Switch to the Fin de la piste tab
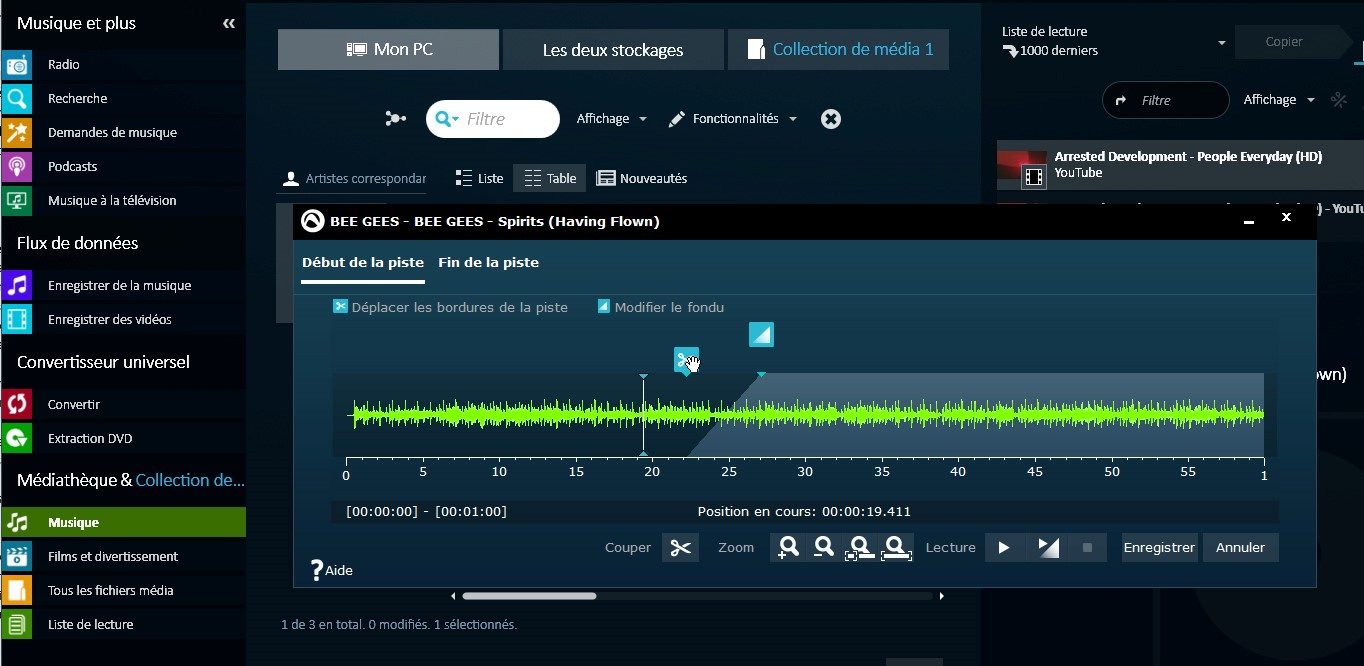Image resolution: width=1364 pixels, height=666 pixels. pyautogui.click(x=488, y=262)
